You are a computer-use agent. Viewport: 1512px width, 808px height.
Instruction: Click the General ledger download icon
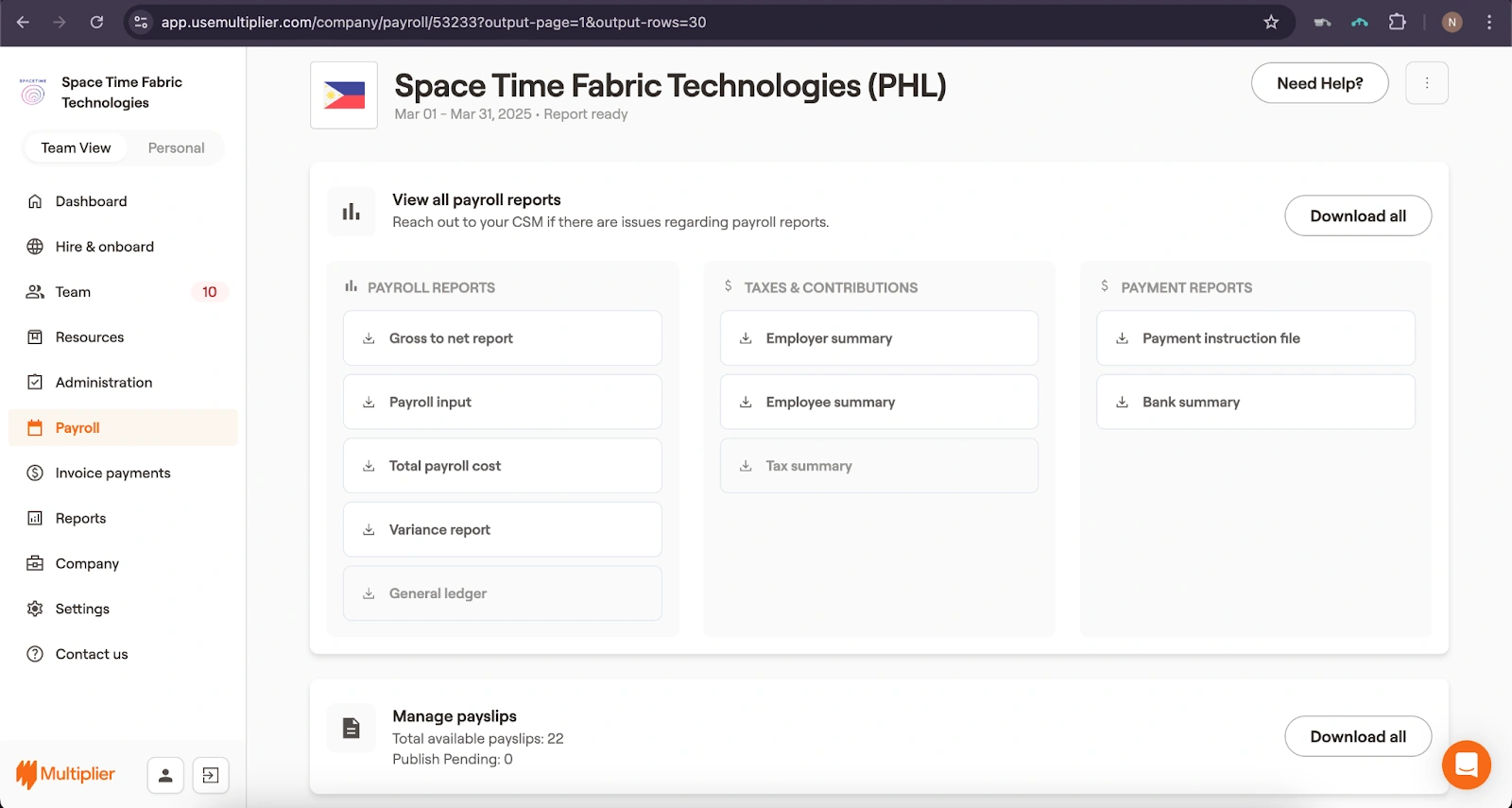pyautogui.click(x=369, y=593)
